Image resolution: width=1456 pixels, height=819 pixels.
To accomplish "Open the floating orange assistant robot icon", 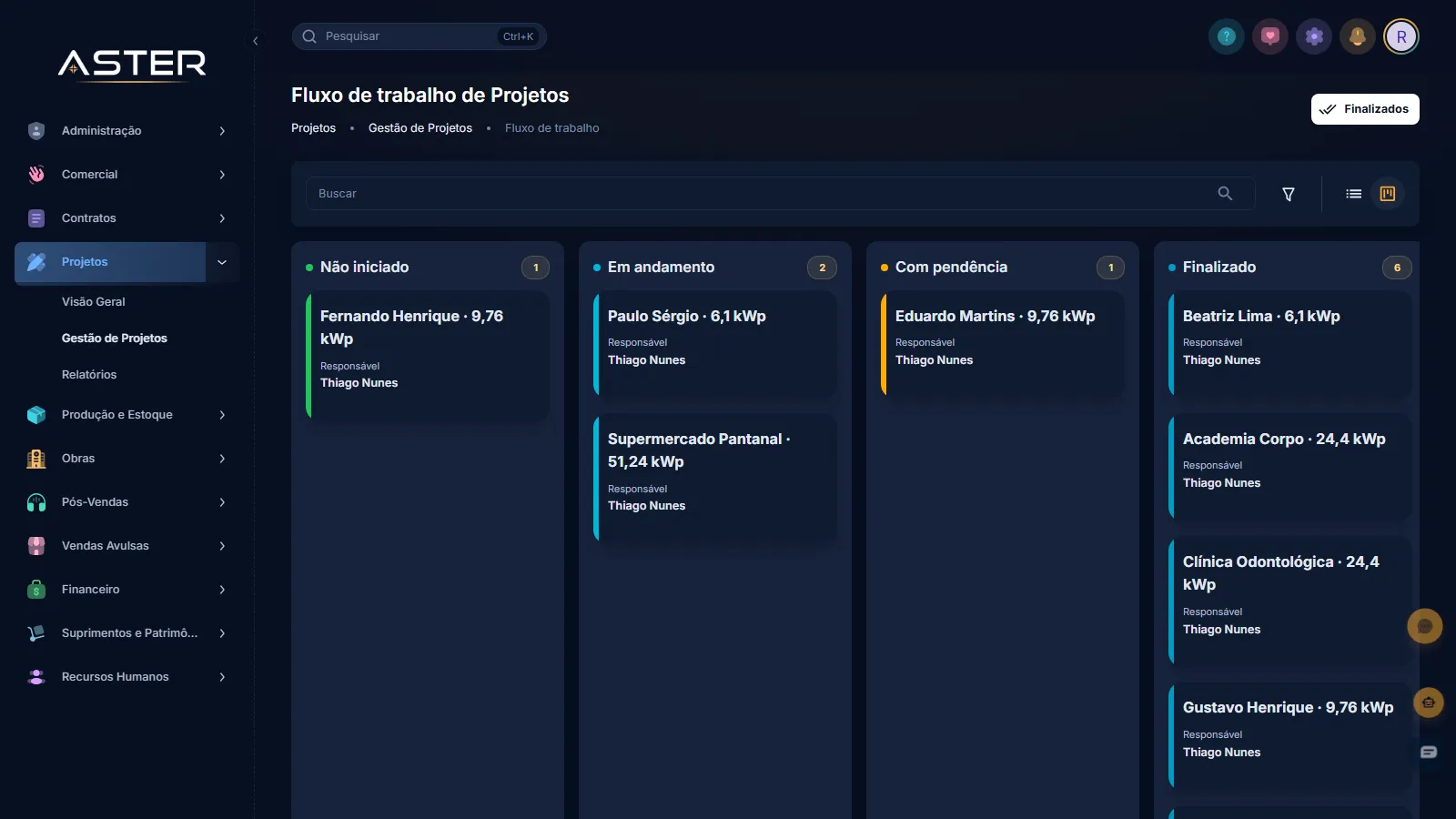I will point(1429,703).
